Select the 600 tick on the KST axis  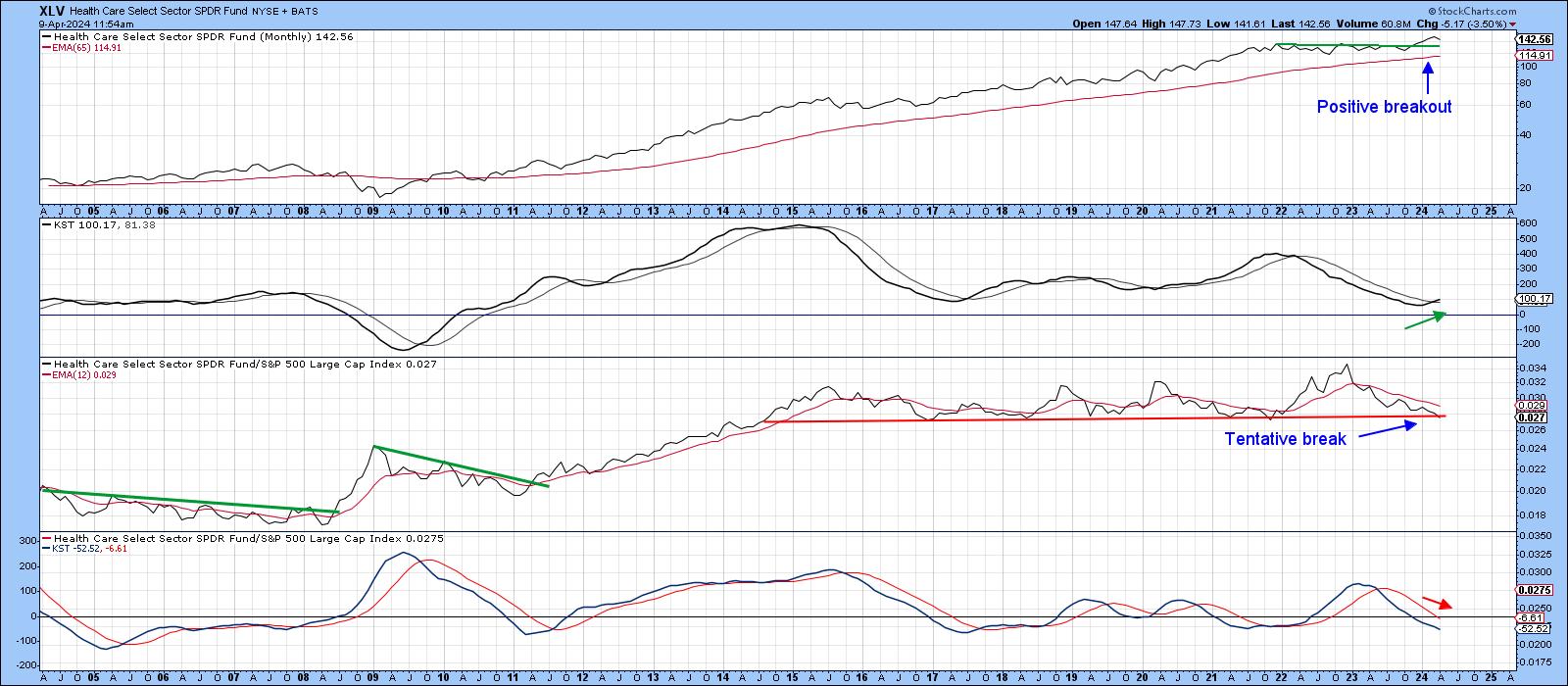1527,223
